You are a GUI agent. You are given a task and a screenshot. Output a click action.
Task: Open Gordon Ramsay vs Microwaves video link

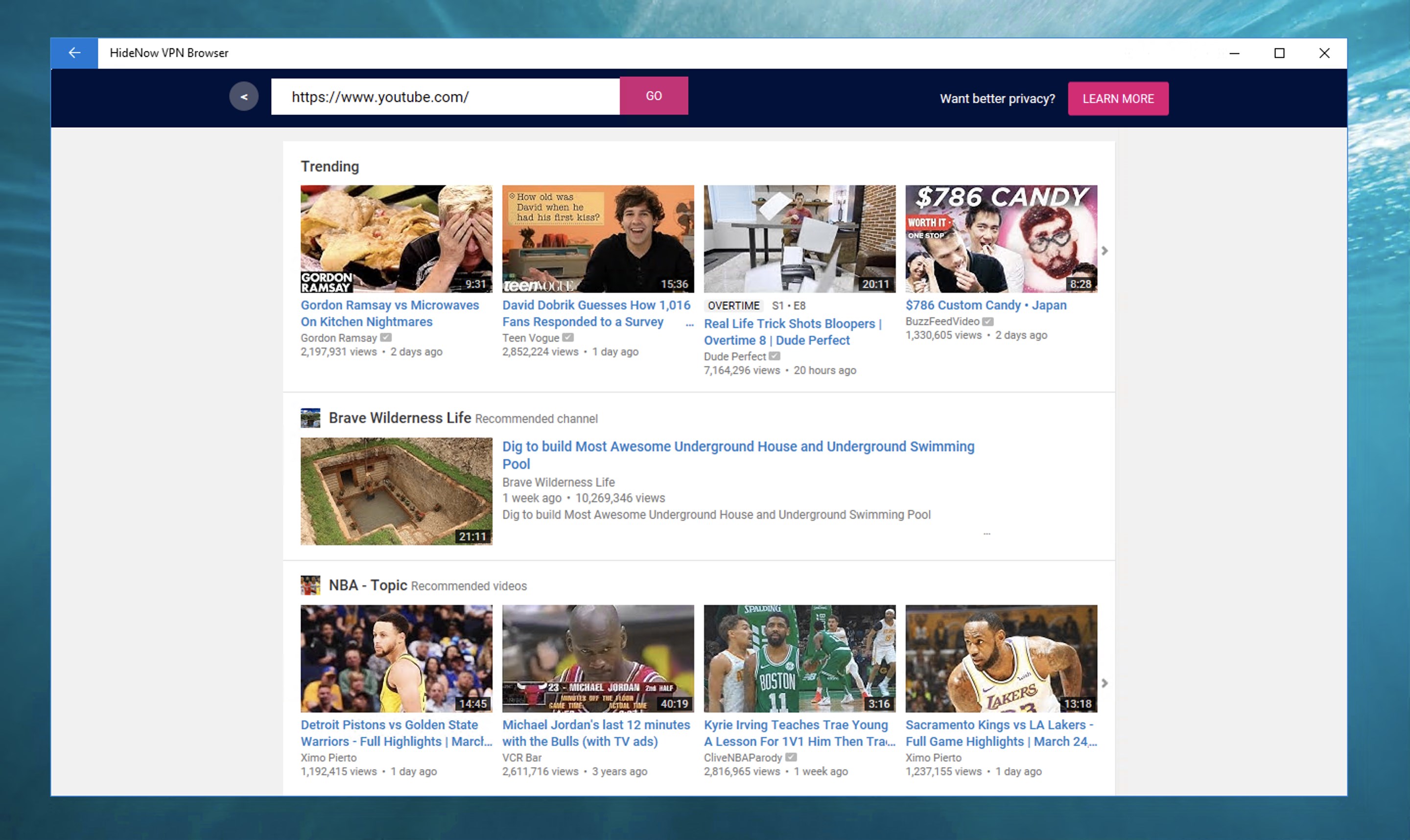(389, 313)
